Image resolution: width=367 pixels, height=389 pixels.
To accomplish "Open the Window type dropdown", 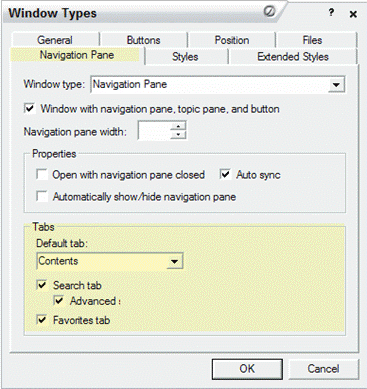I will [x=336, y=85].
